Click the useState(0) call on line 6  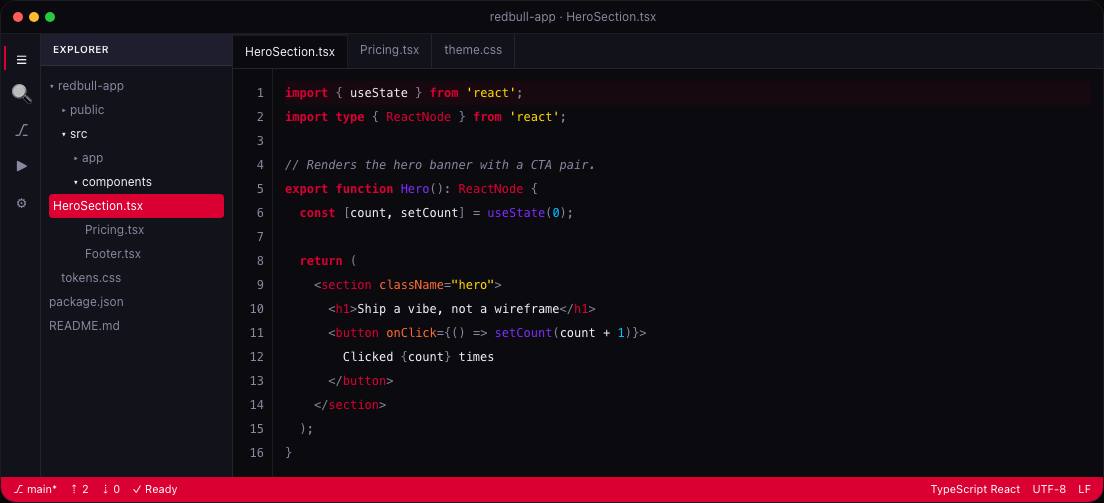(x=527, y=213)
